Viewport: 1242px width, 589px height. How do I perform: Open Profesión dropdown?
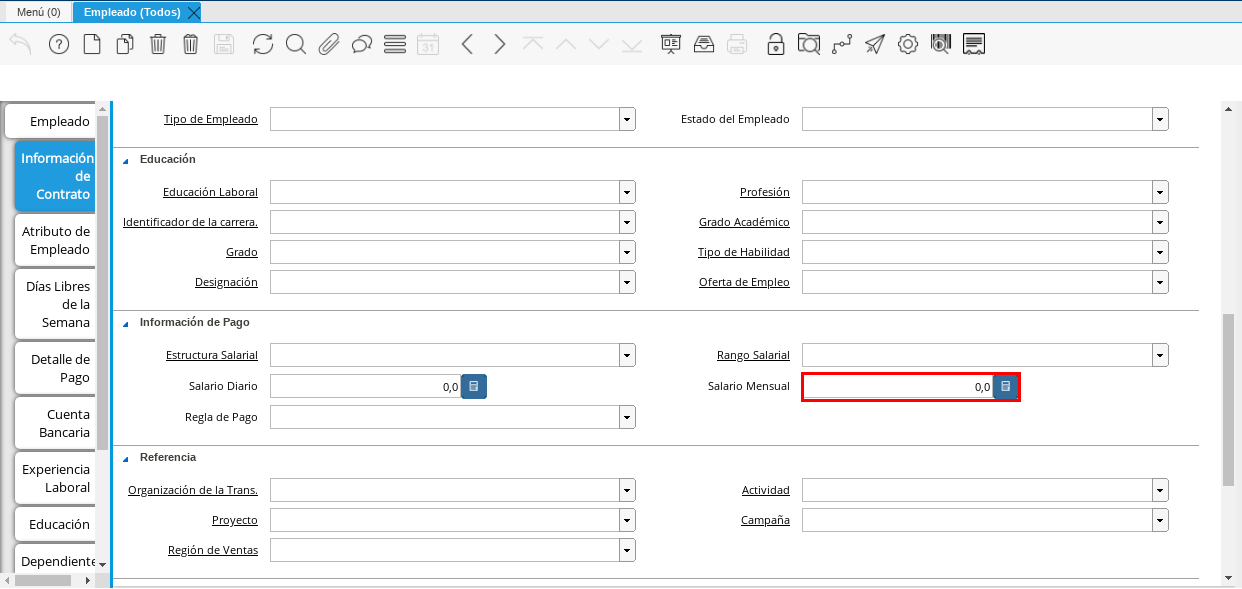tap(1160, 192)
